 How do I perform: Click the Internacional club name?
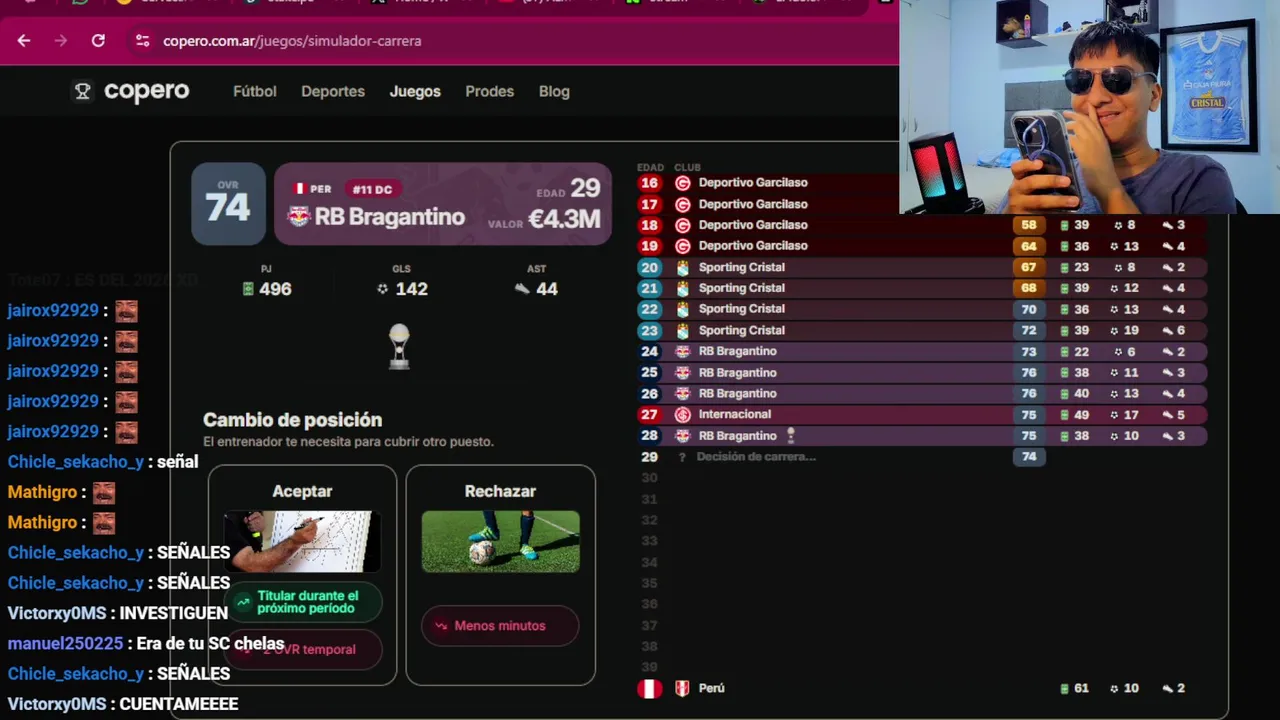[x=735, y=414]
